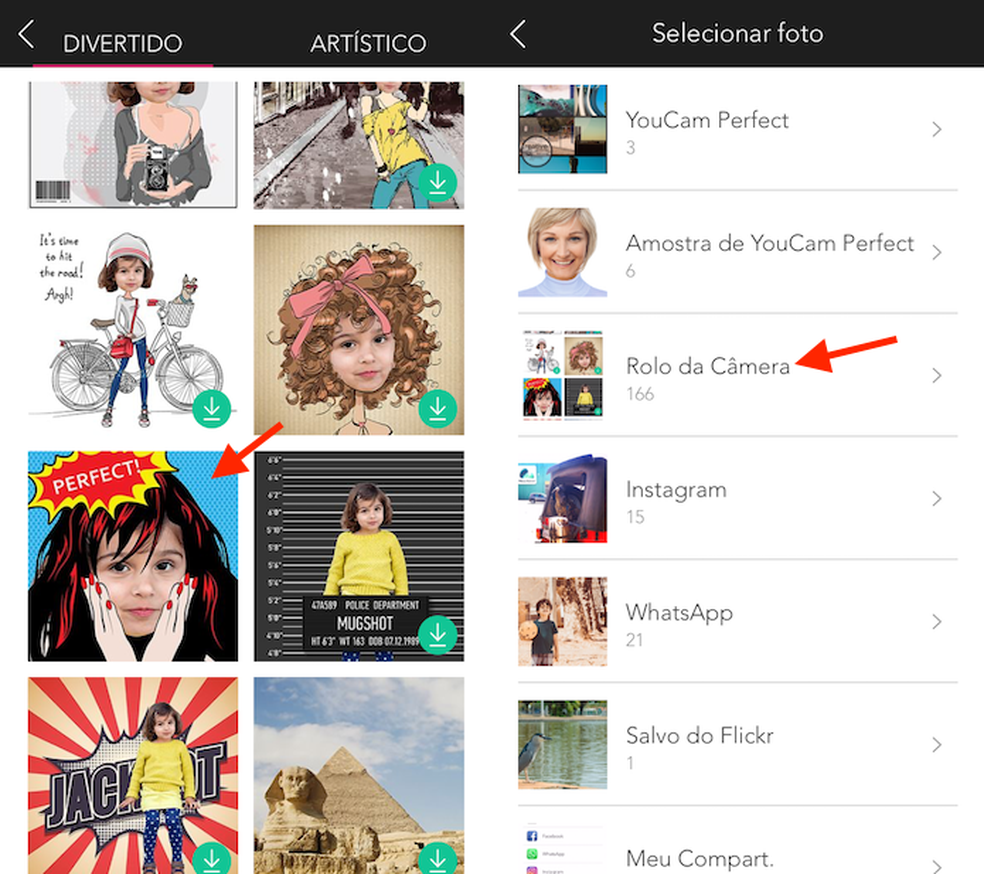Expand the YouCam Perfect album chevron
Image resolution: width=984 pixels, height=874 pixels.
click(937, 130)
